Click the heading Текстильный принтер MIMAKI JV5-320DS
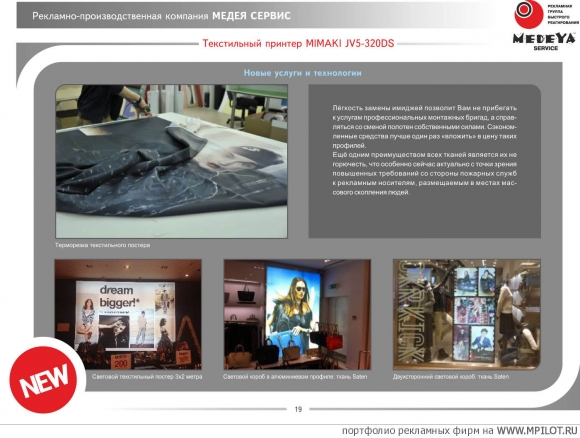Screen dimensions: 580x438 [x=298, y=44]
